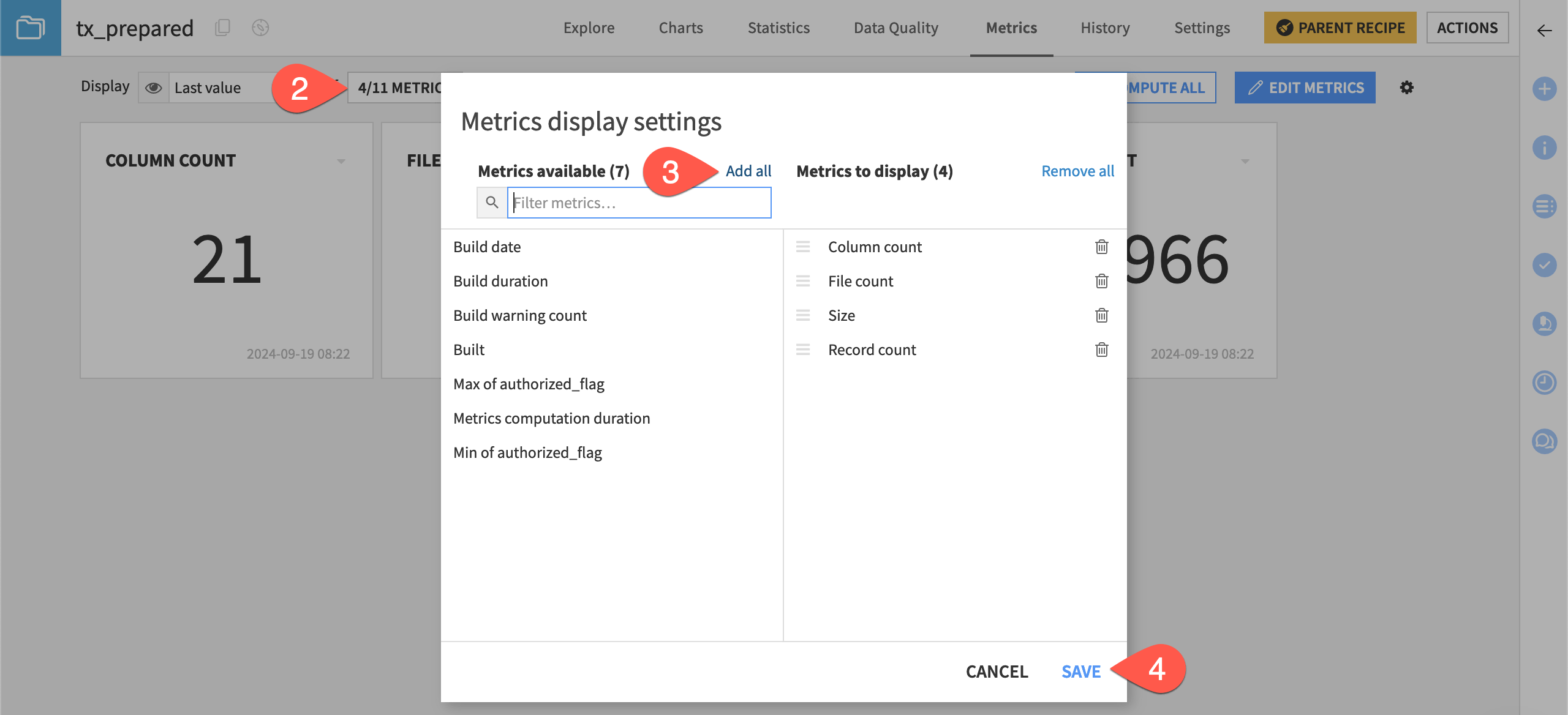Select Build date from available metrics list

[x=487, y=246]
